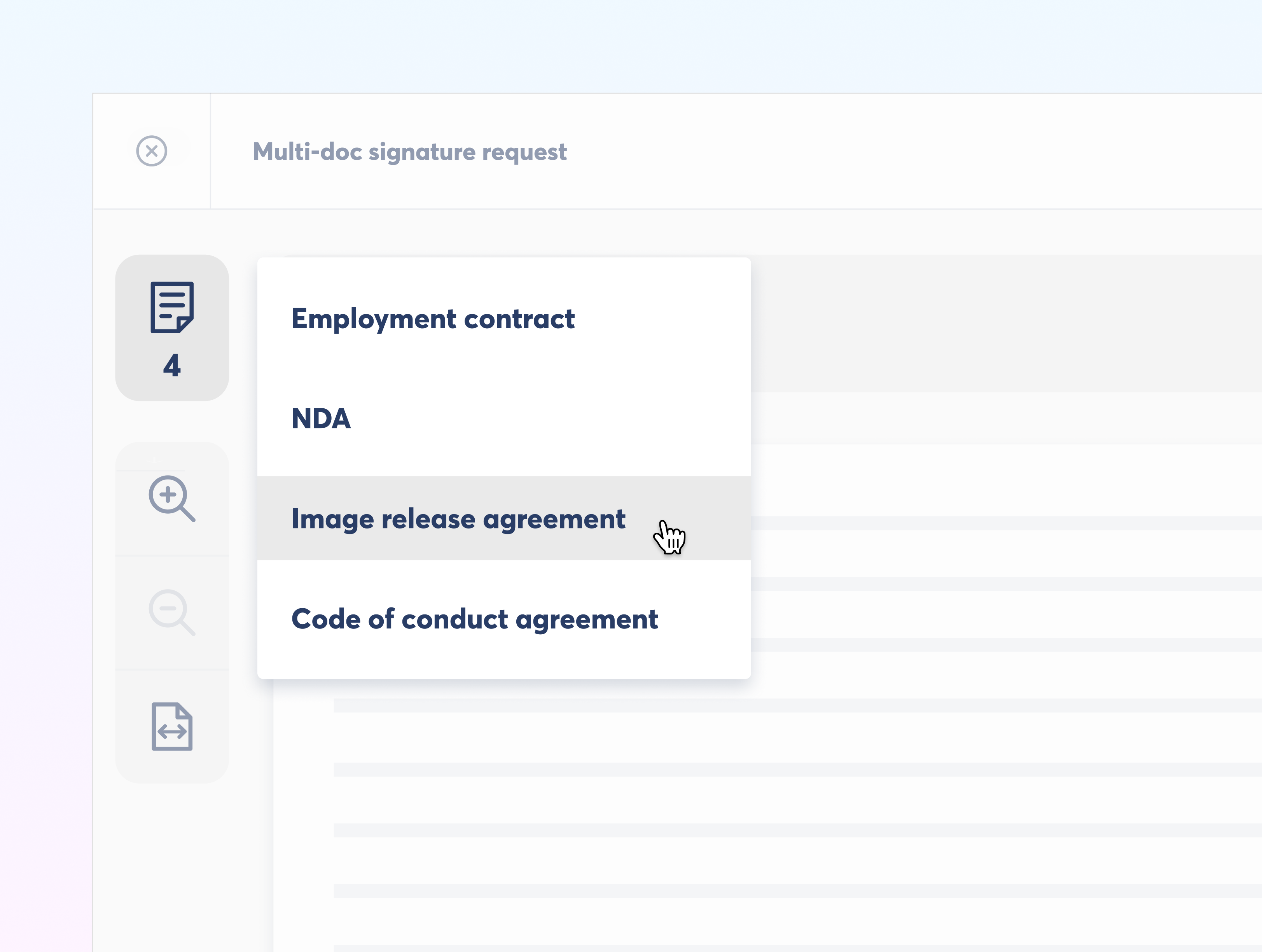Fit document to width icon
The width and height of the screenshot is (1262, 952).
coord(172,726)
